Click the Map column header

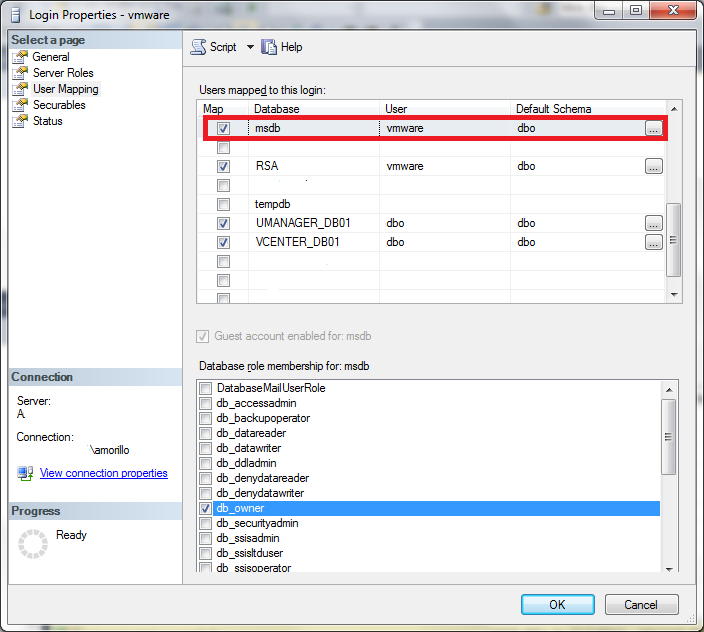click(223, 109)
